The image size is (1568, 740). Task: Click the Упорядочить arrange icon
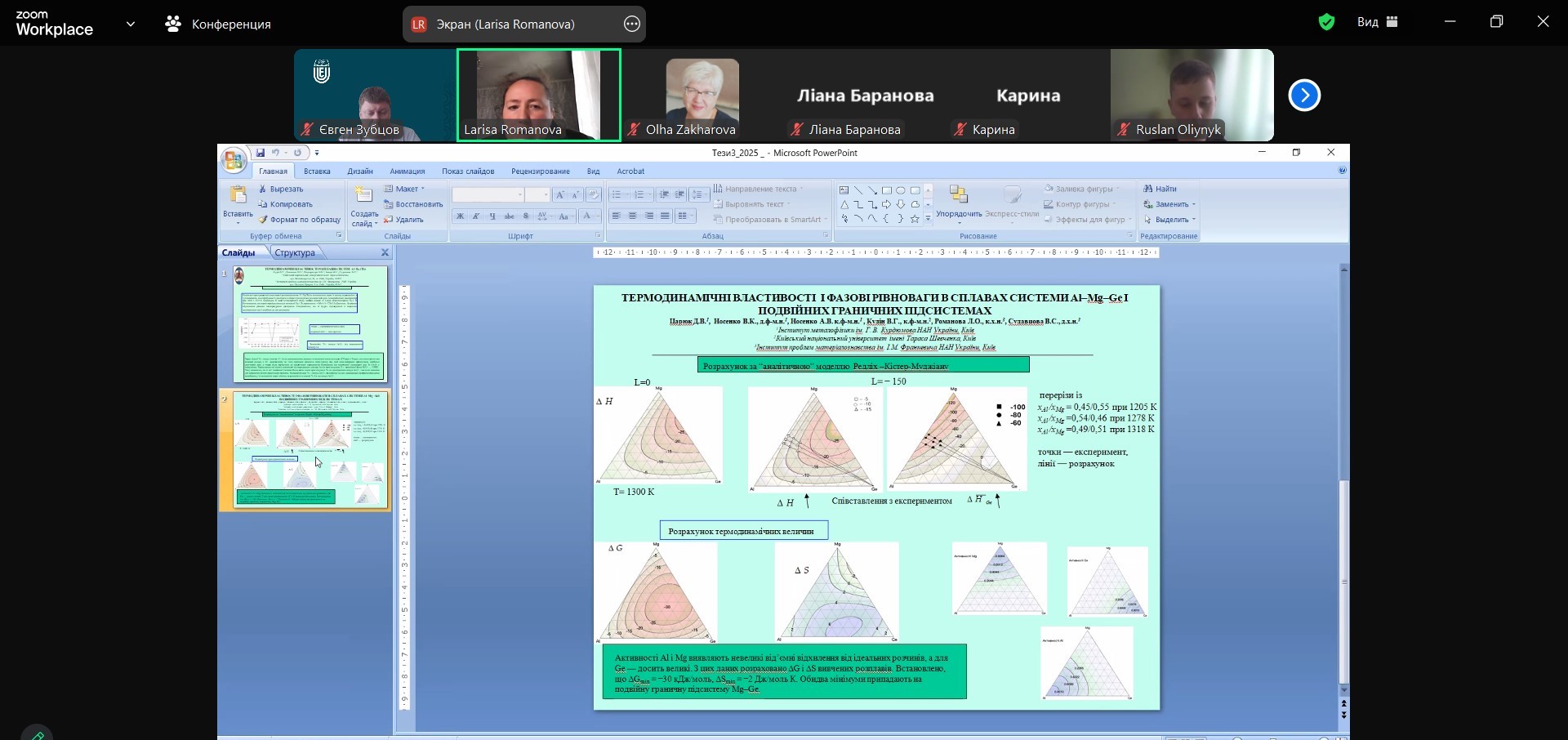click(959, 194)
